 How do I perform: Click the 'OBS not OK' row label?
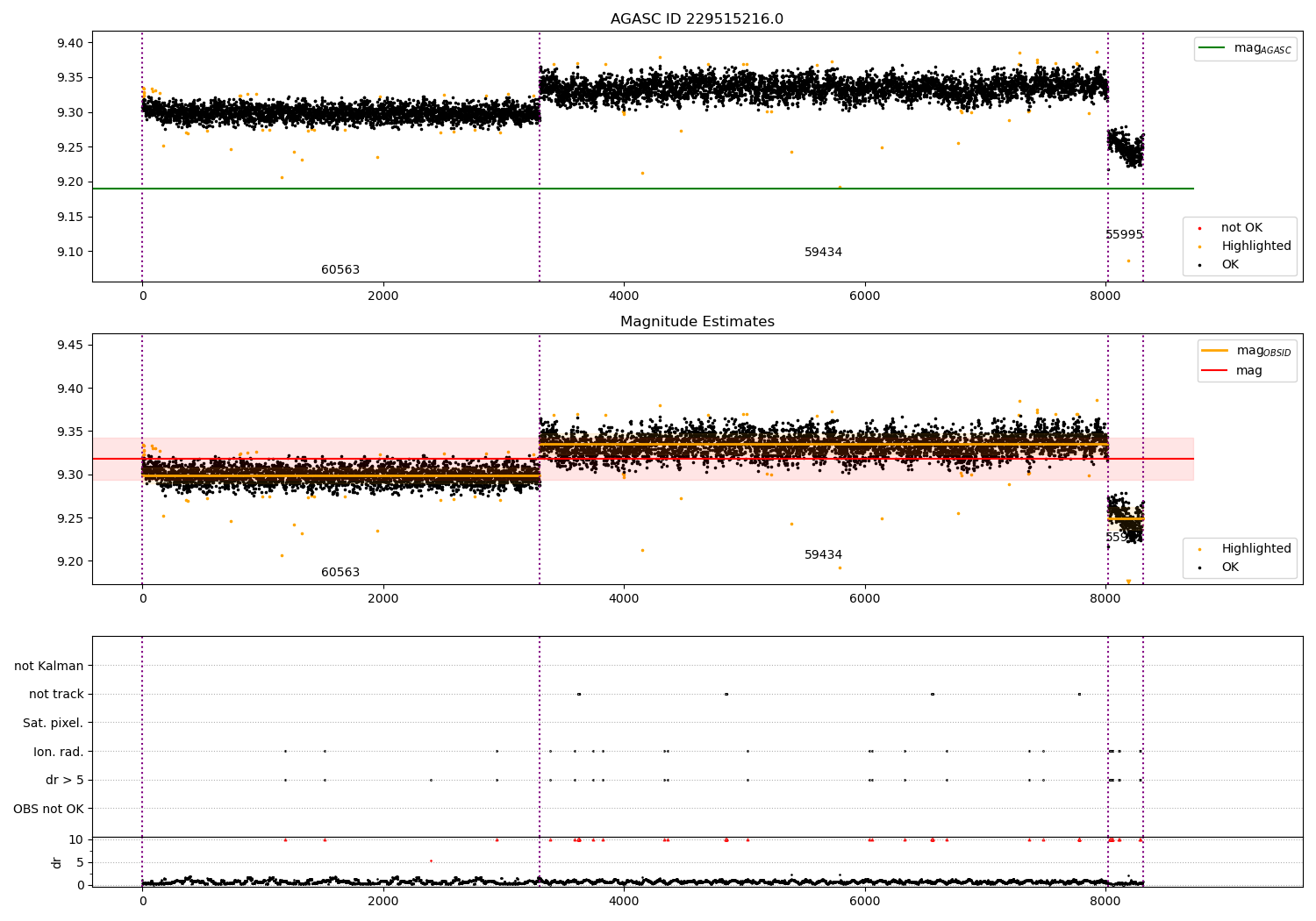48,809
